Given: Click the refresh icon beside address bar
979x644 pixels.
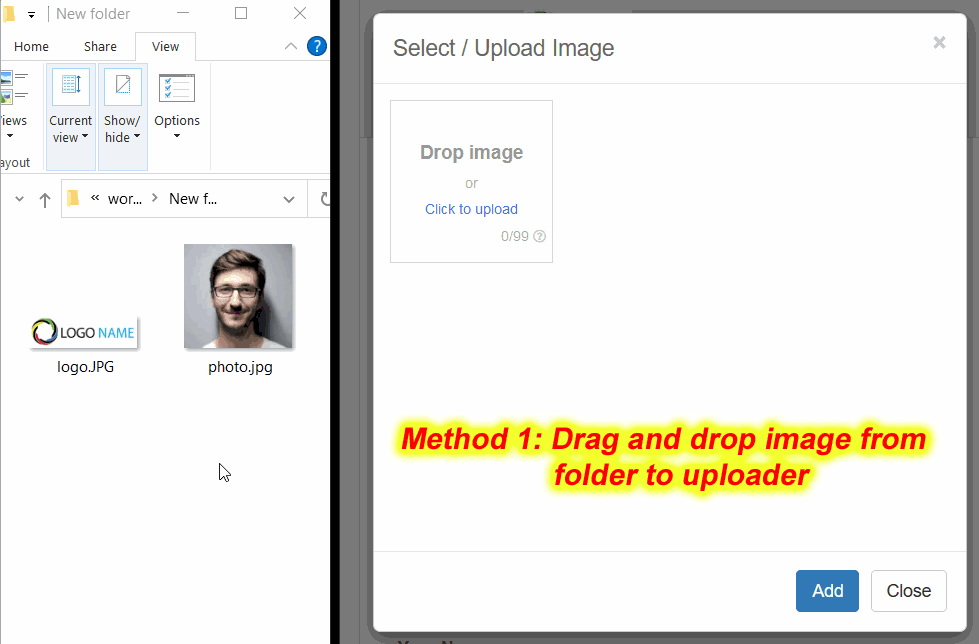Looking at the screenshot, I should [324, 200].
